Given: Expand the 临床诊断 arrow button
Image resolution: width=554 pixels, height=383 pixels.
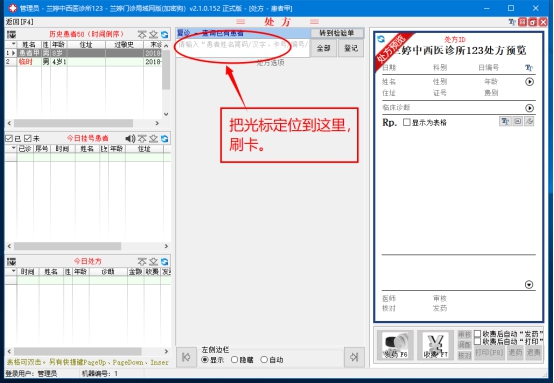Looking at the screenshot, I should click(529, 108).
